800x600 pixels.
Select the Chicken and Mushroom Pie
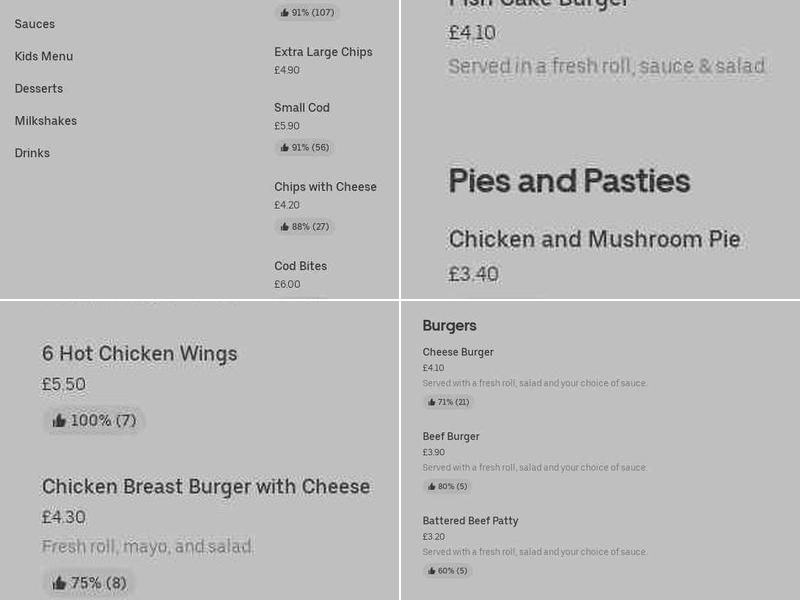point(595,239)
